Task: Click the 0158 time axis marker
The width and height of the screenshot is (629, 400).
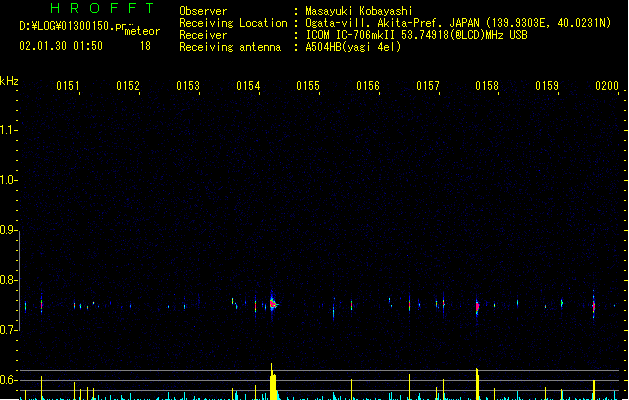Action: 487,85
